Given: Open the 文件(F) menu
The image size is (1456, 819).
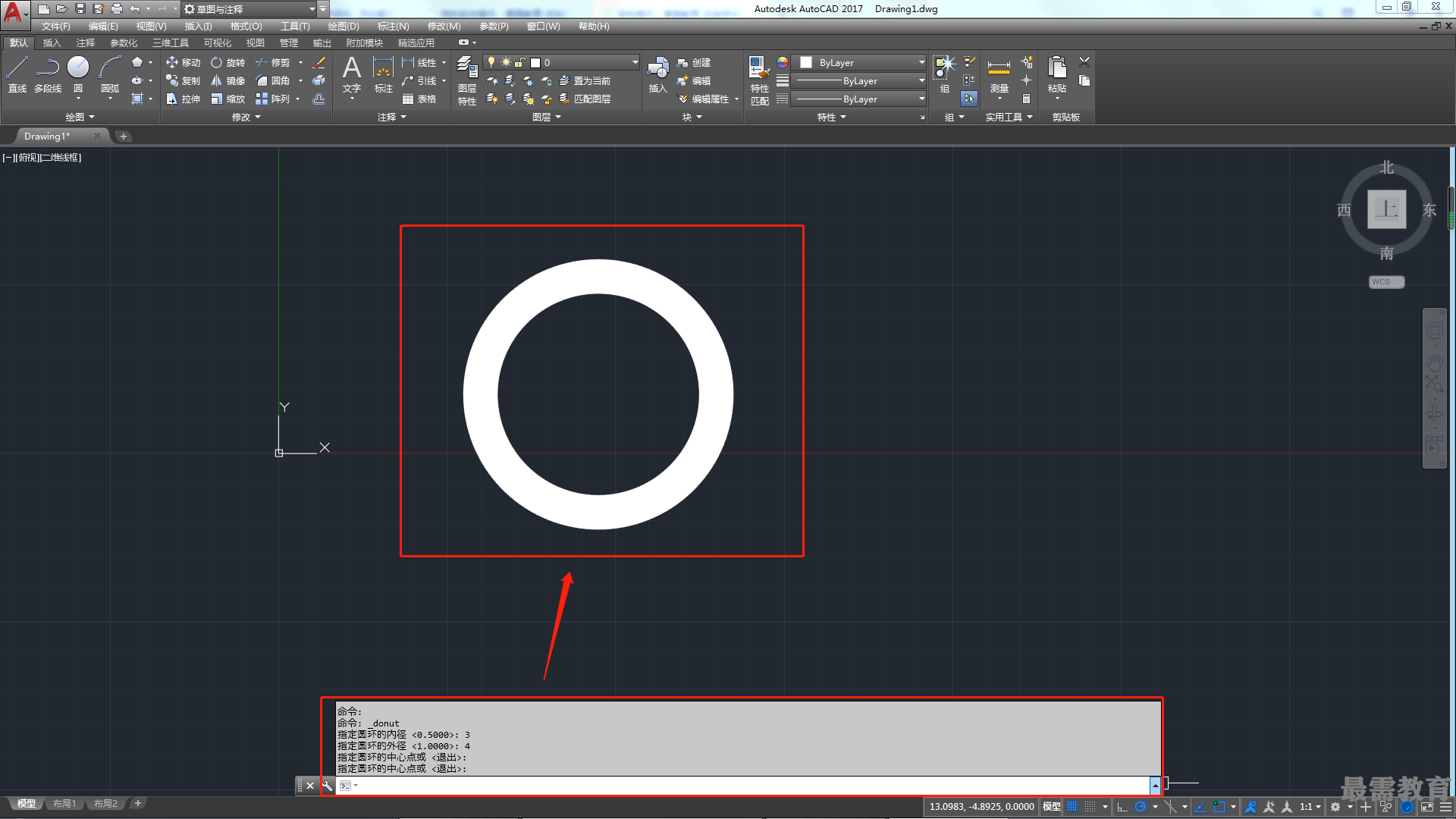Looking at the screenshot, I should [55, 27].
